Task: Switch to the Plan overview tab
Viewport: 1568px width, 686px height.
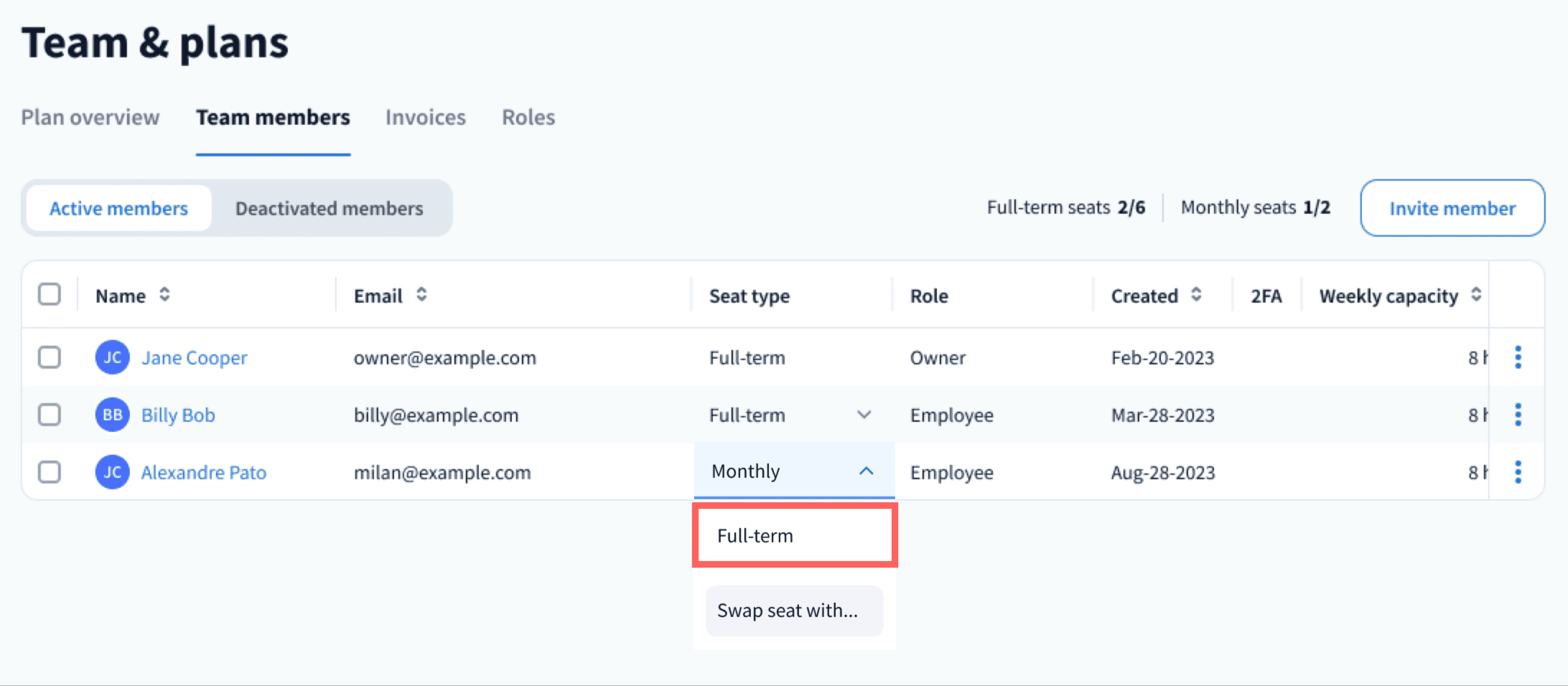Action: point(90,117)
